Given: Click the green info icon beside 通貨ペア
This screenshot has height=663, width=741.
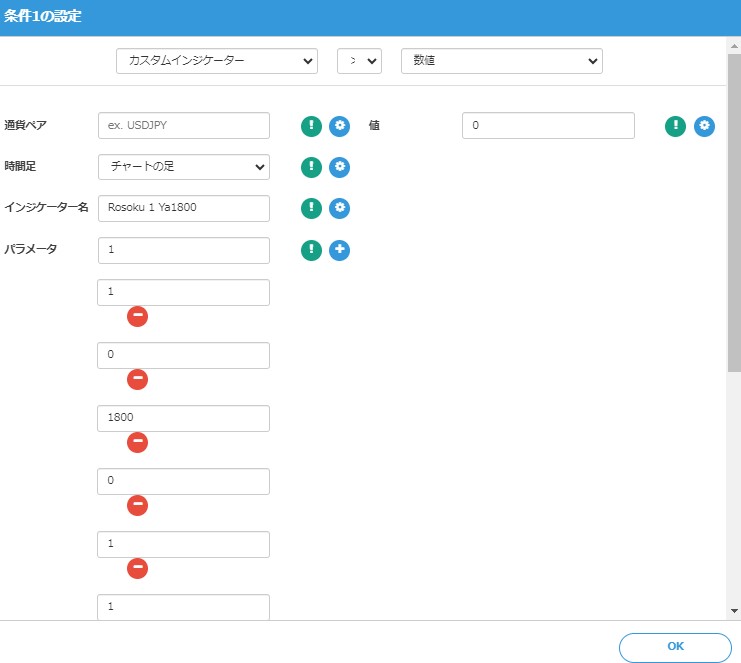Looking at the screenshot, I should coord(312,126).
